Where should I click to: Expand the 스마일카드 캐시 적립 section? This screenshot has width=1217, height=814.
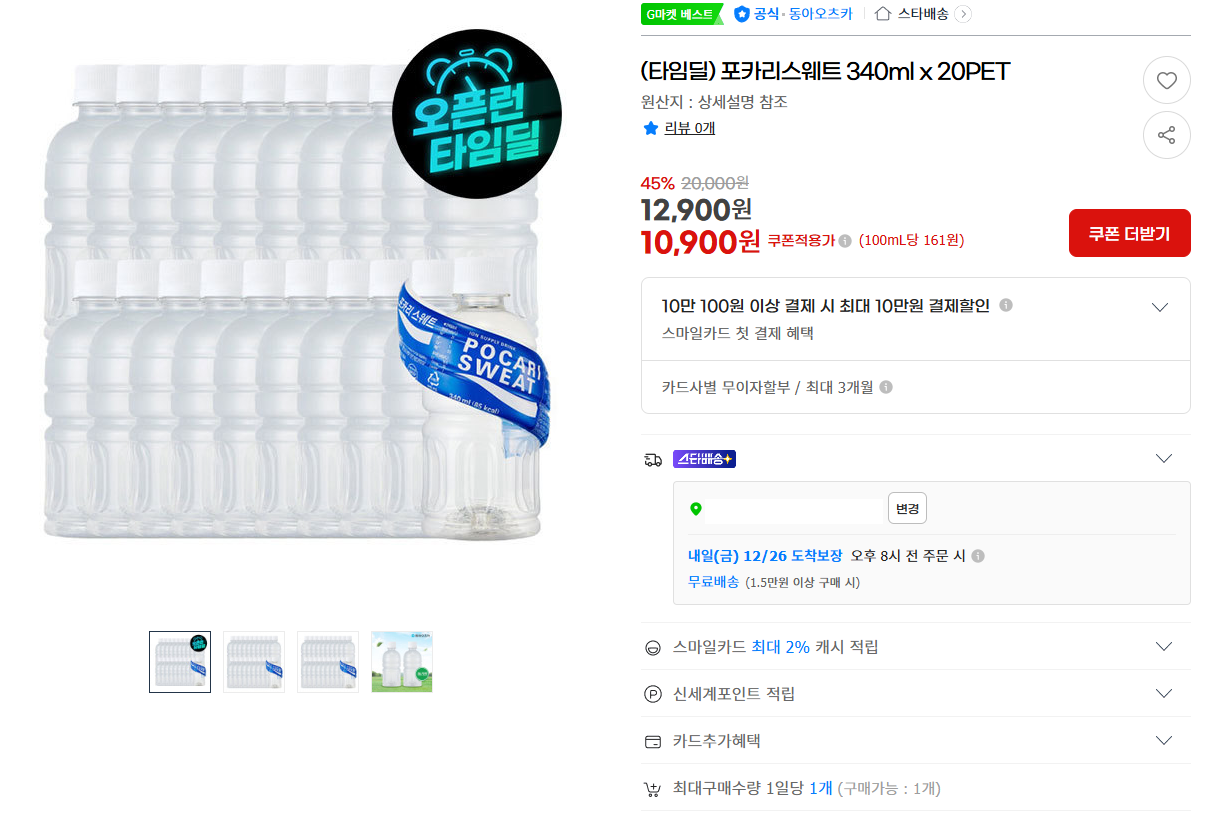click(x=1162, y=646)
